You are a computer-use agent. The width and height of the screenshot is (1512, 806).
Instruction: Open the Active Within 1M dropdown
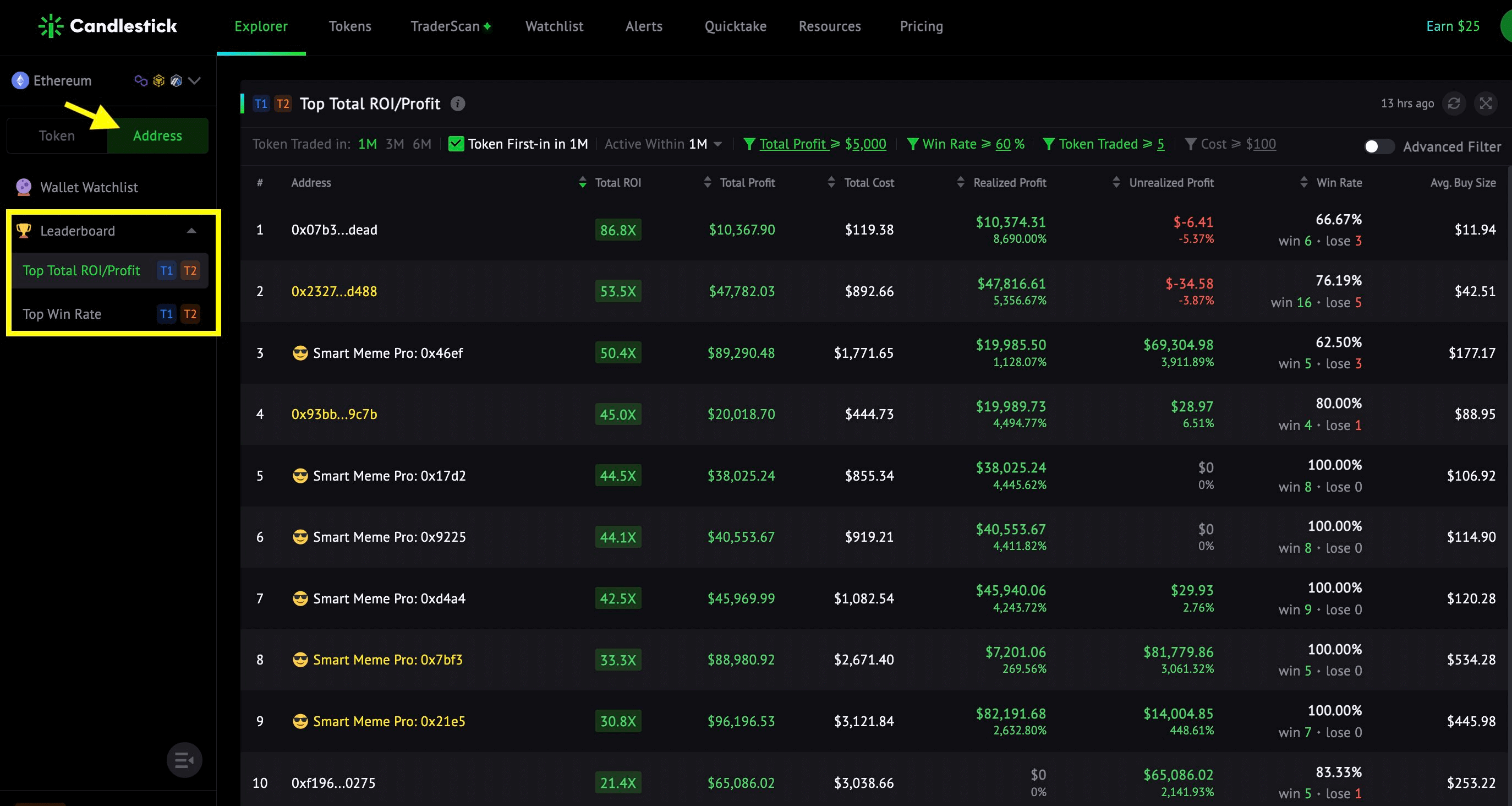coord(663,144)
